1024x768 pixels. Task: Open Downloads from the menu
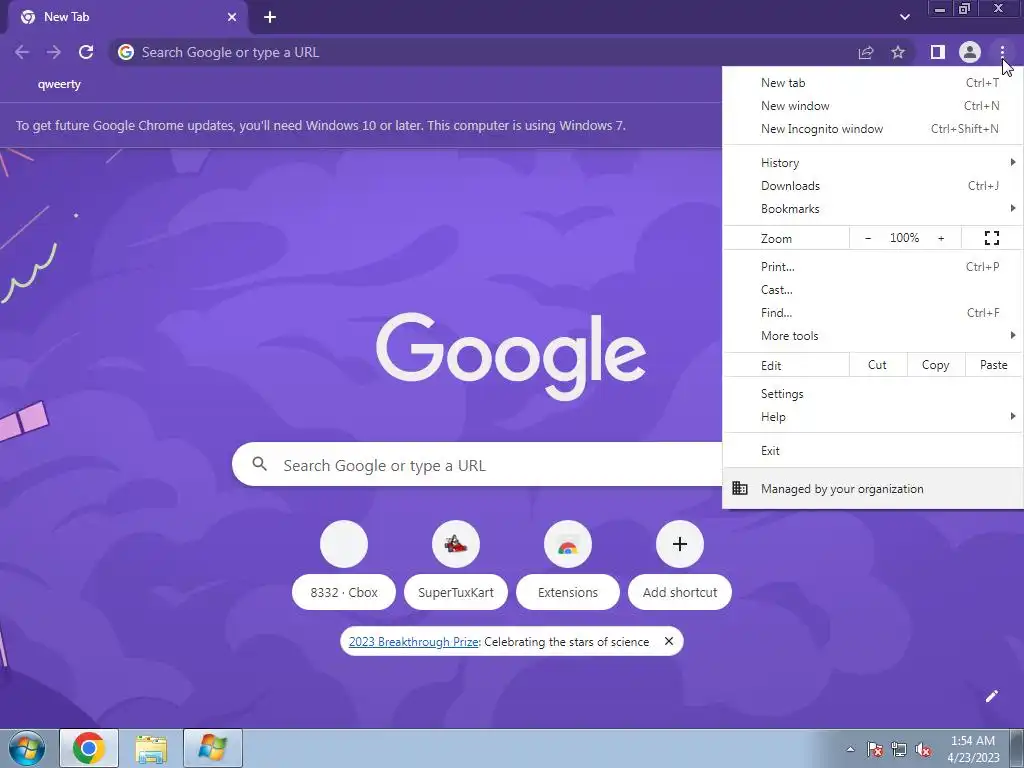pyautogui.click(x=872, y=185)
